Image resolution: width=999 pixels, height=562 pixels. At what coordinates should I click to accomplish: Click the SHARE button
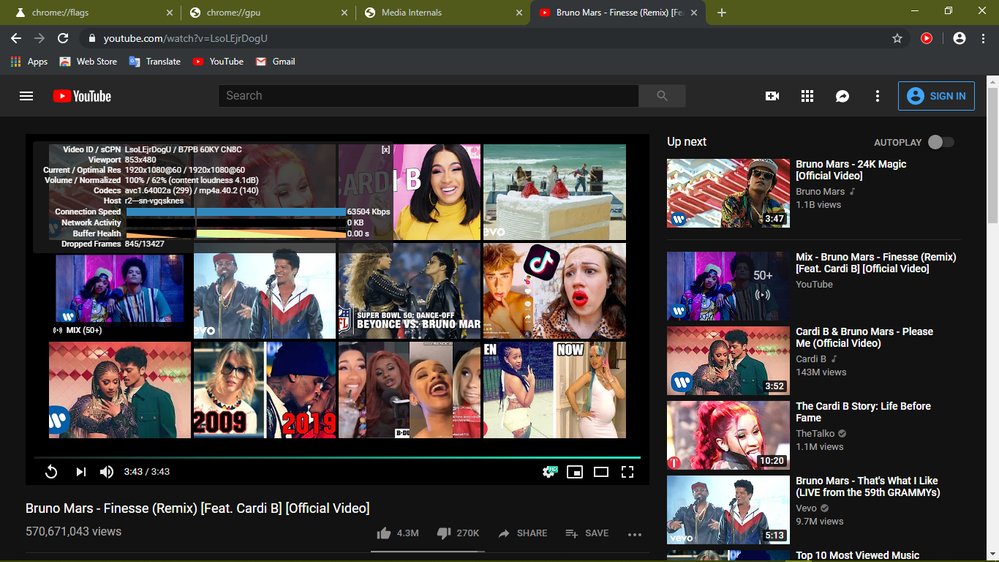coord(522,533)
